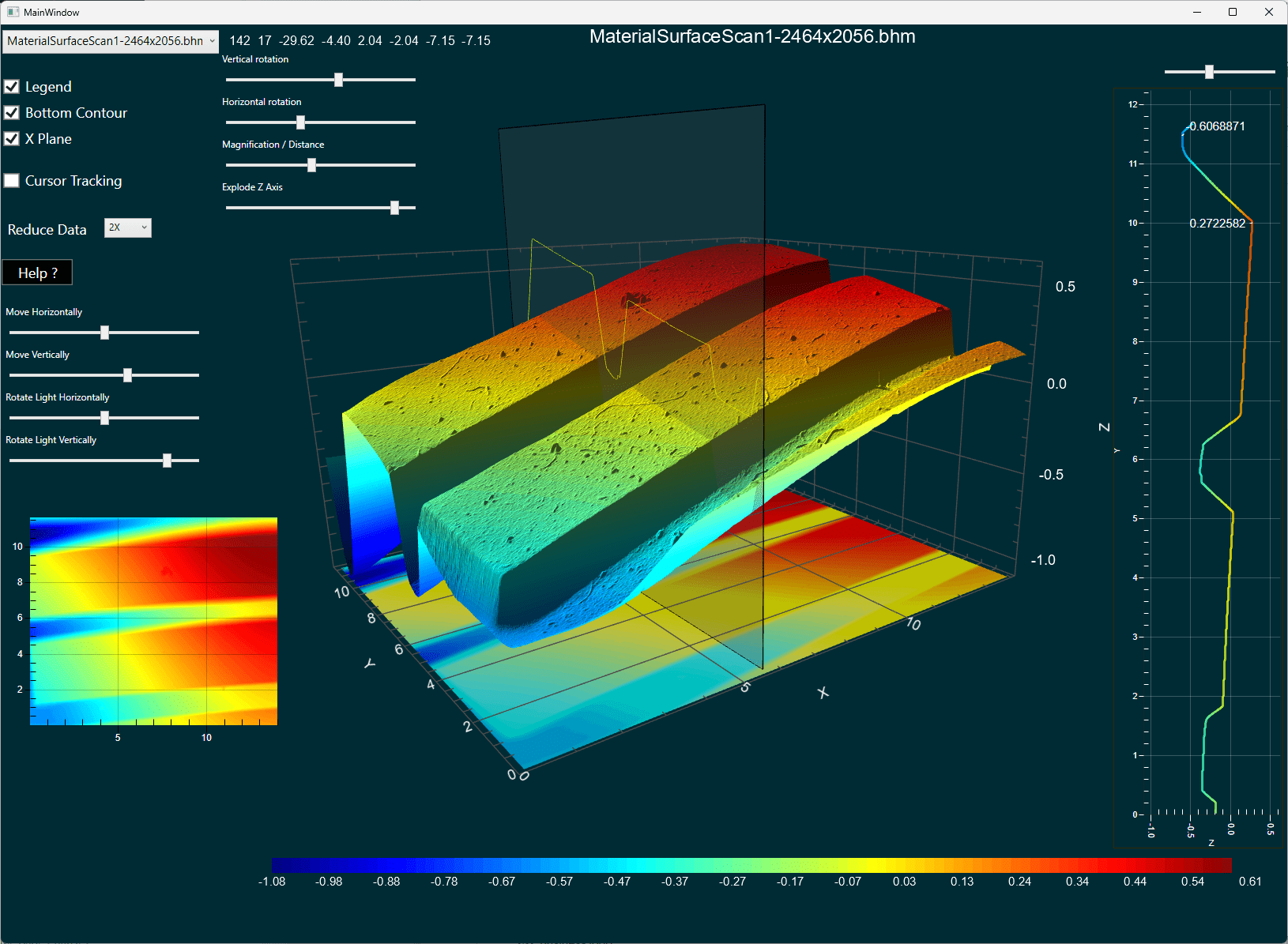Uncheck the Legend checkbox

(x=12, y=87)
